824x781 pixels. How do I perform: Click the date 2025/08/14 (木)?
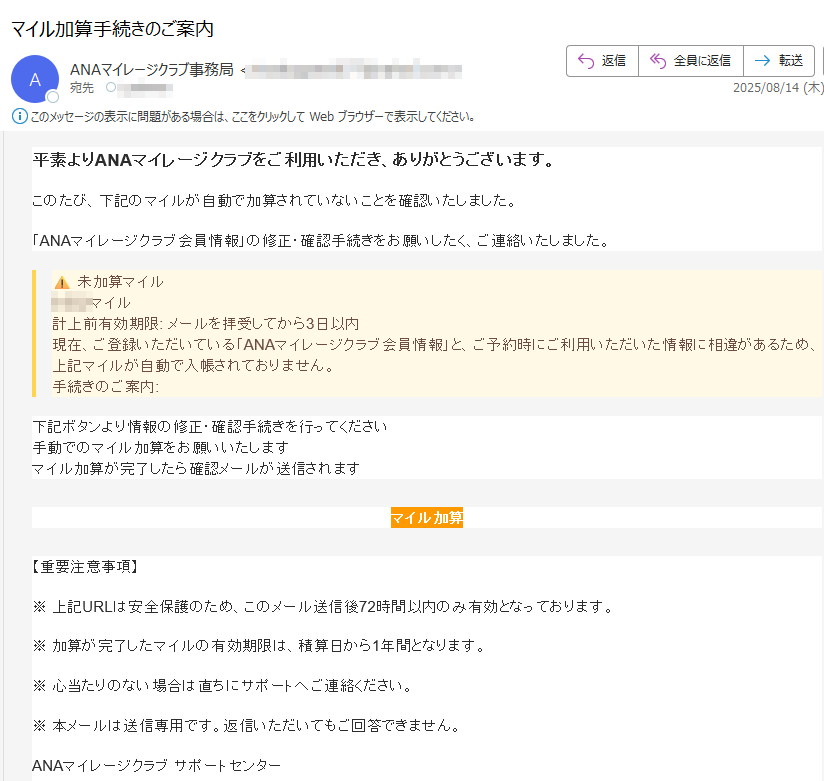778,87
